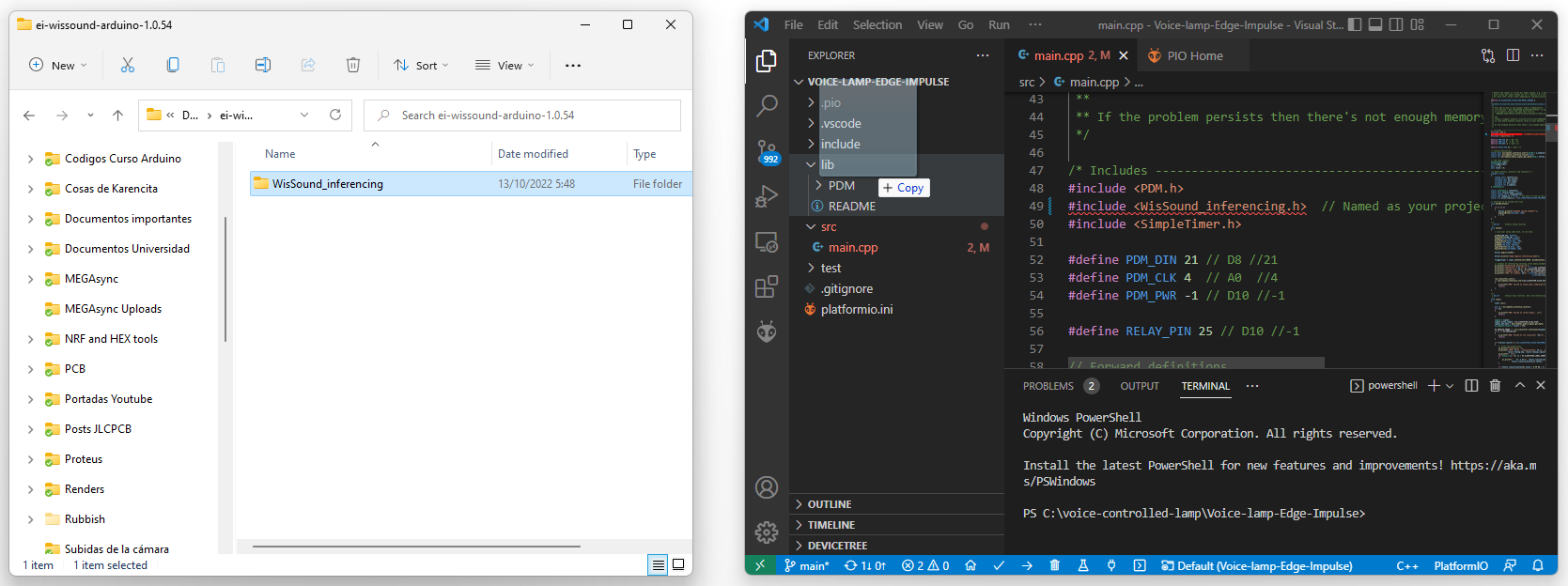Click C++ language mode in status bar
Image resolution: width=1568 pixels, height=586 pixels.
pos(1406,565)
